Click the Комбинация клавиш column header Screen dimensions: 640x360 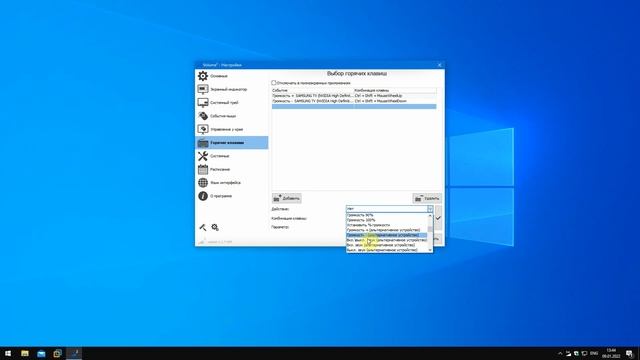click(x=395, y=90)
